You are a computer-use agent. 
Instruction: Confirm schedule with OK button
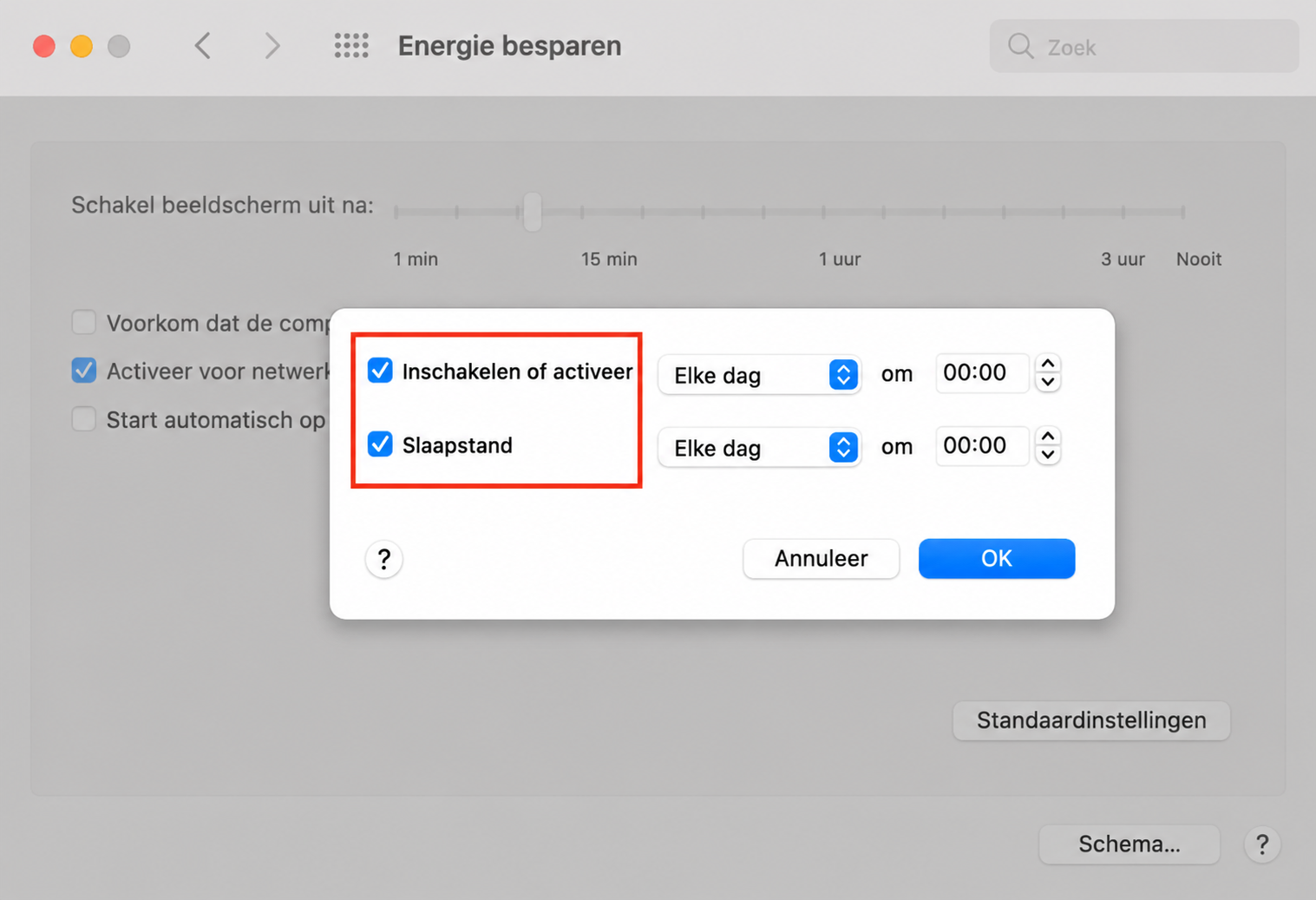[997, 558]
